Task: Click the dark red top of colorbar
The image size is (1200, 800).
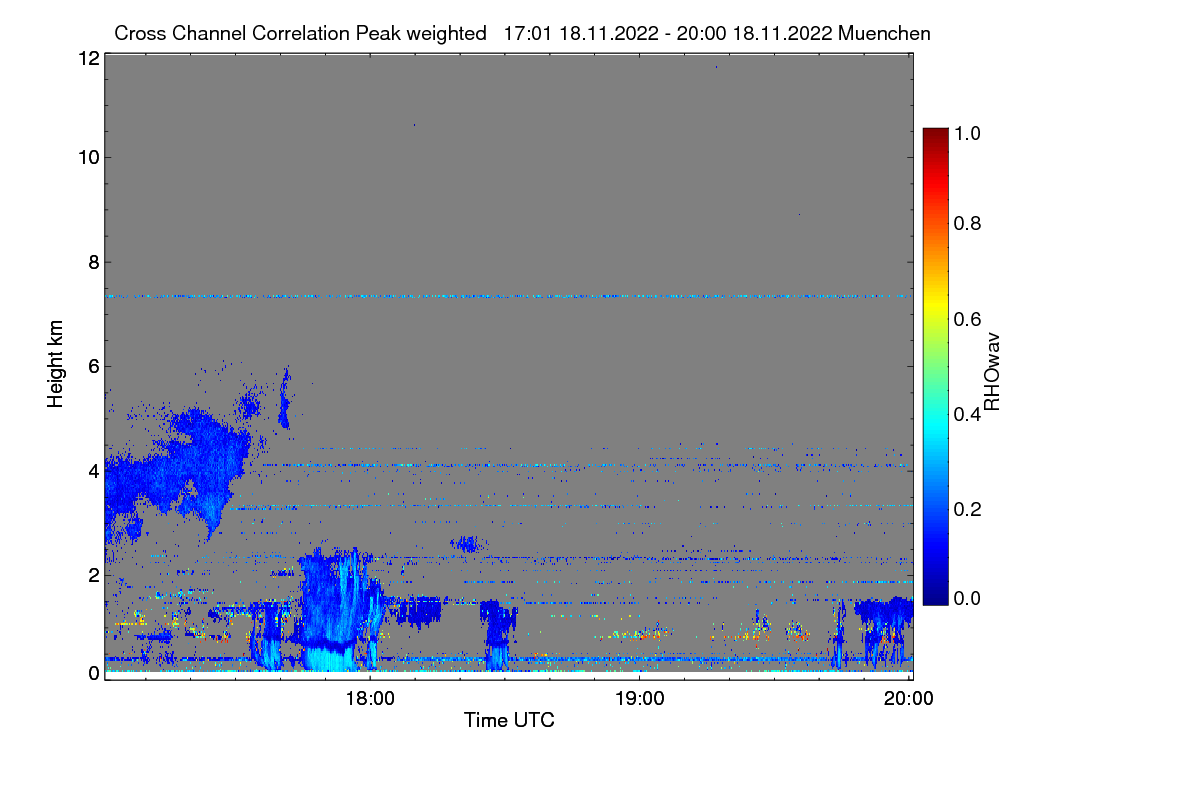Action: pos(935,135)
